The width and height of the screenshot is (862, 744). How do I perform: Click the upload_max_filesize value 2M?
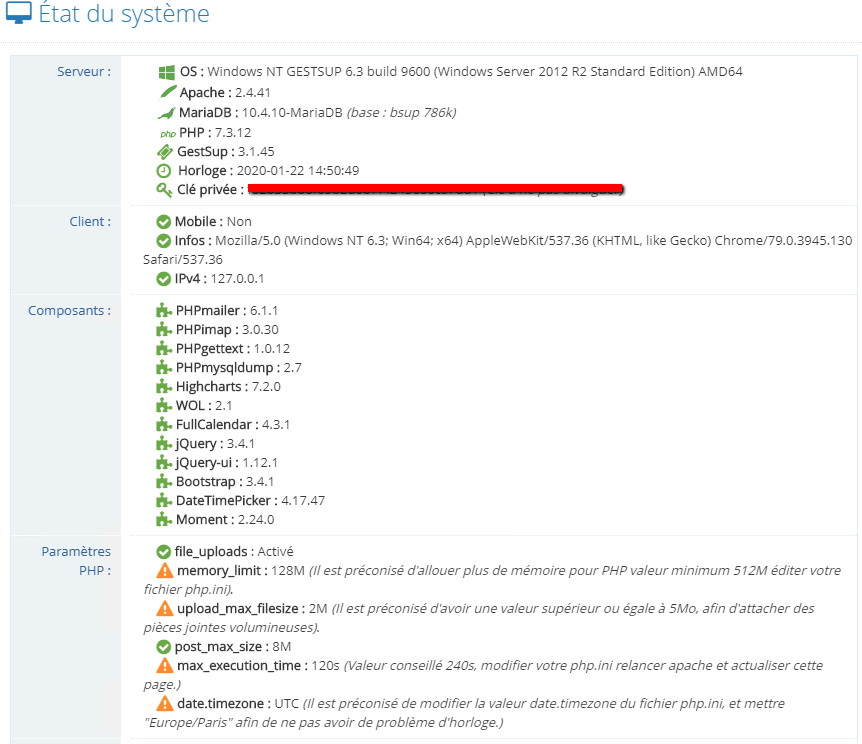(x=318, y=609)
